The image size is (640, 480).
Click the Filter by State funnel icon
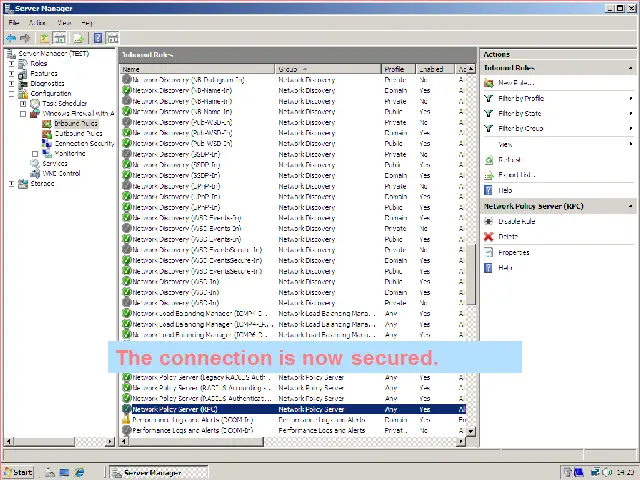[488, 113]
